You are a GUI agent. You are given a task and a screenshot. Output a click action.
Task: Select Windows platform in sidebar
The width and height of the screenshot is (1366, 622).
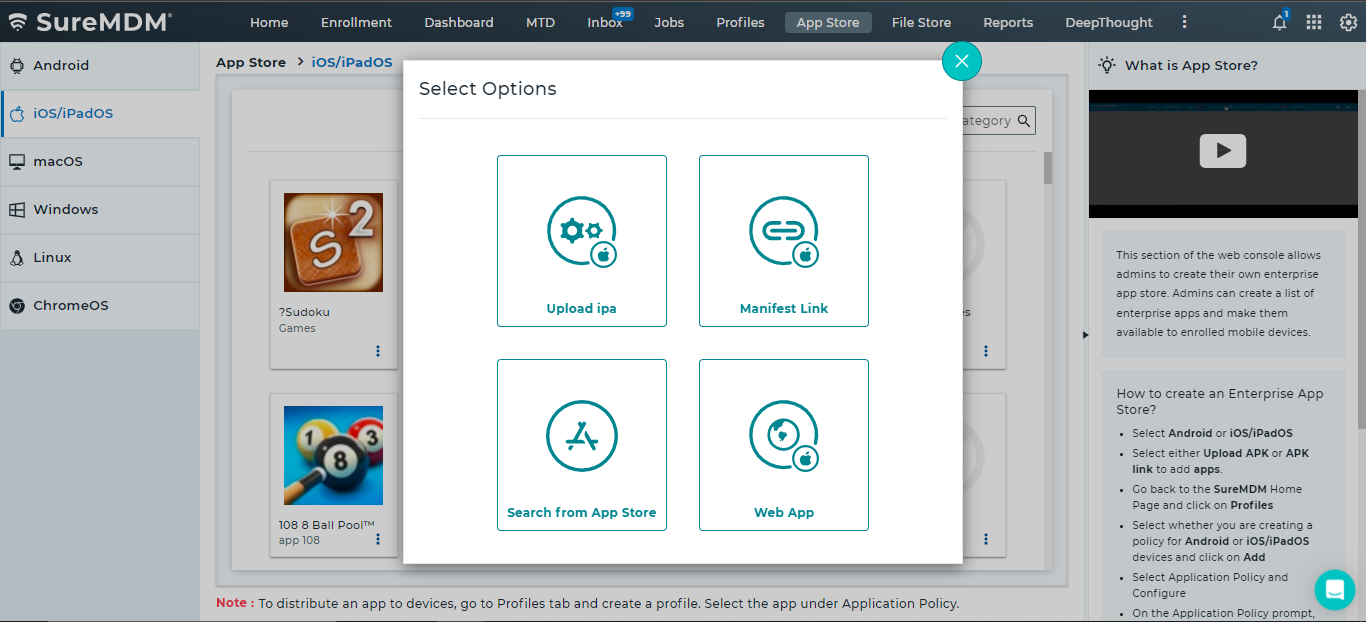[x=100, y=209]
